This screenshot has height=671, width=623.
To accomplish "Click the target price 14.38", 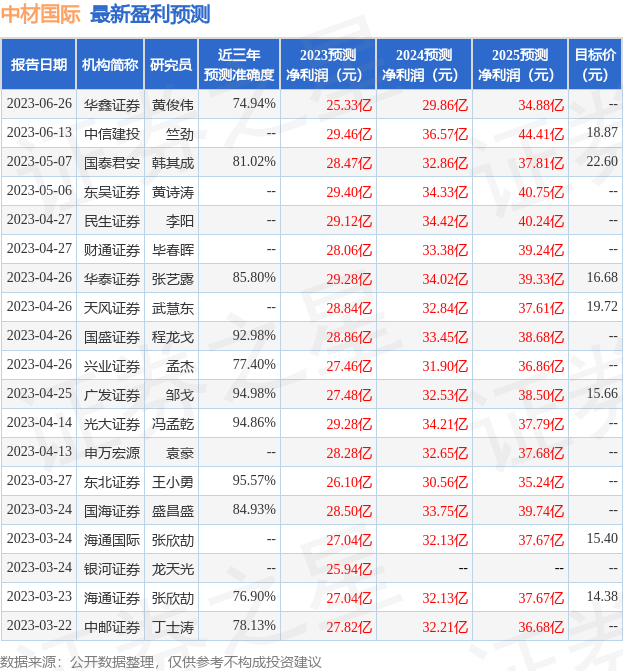I will (x=602, y=597).
